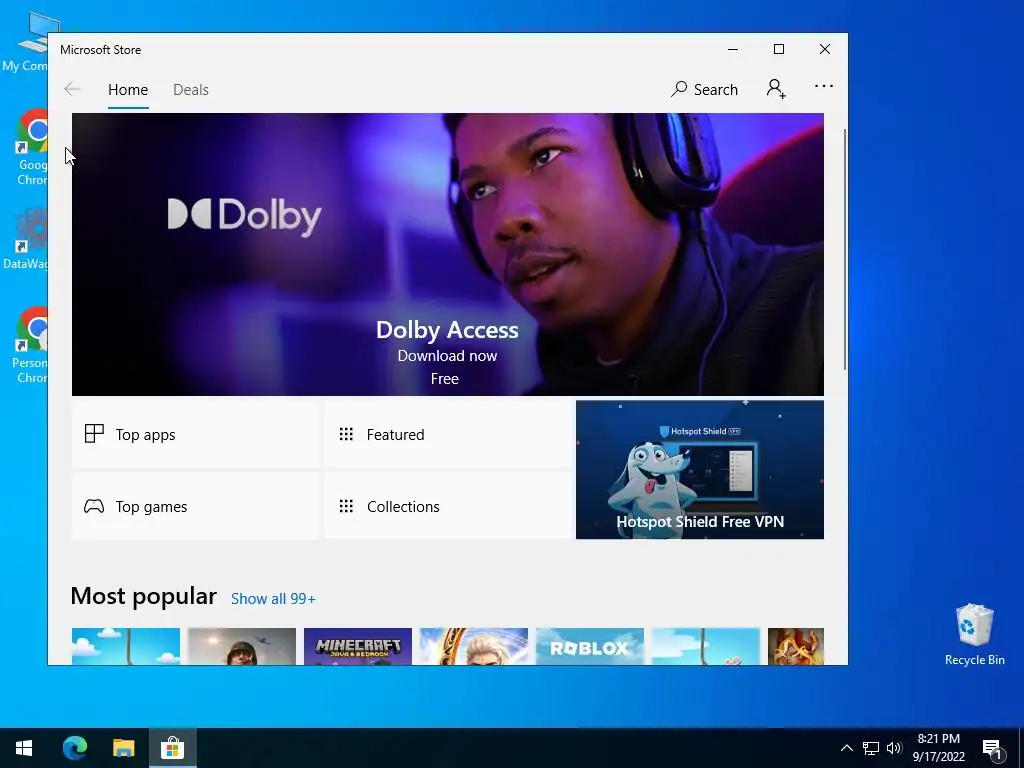Click the network icon in system tray
1024x768 pixels.
pos(871,748)
